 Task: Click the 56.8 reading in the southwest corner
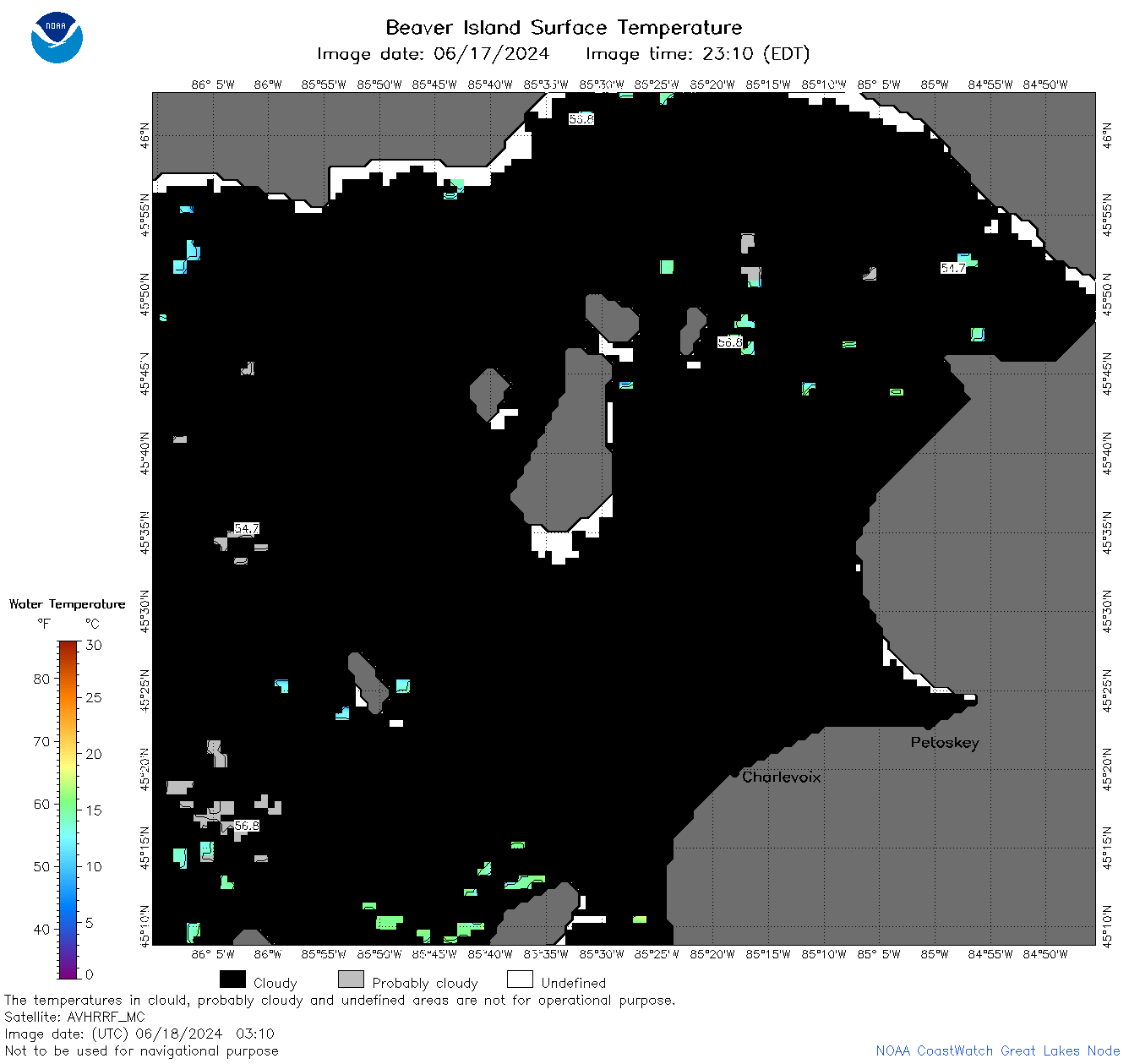pyautogui.click(x=247, y=826)
